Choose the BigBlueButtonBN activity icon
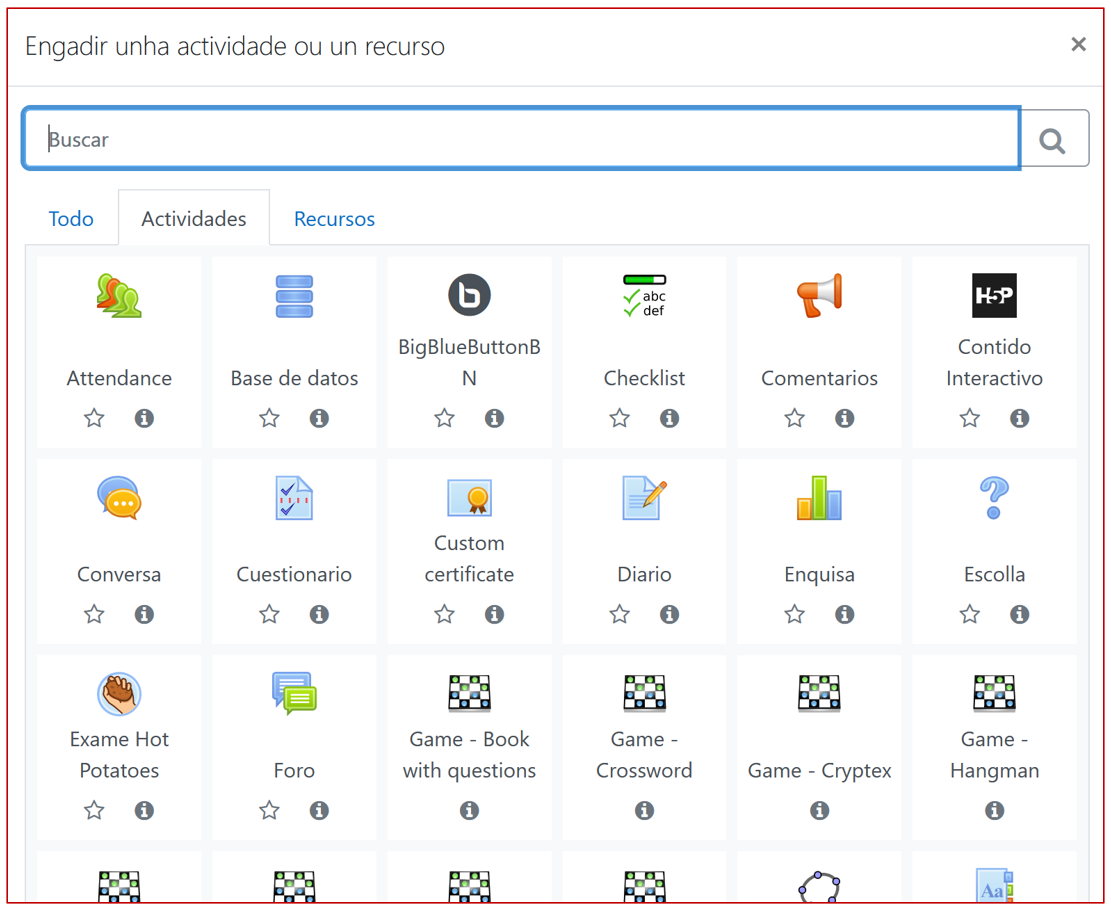Image resolution: width=1111 pixels, height=909 pixels. pyautogui.click(x=469, y=296)
